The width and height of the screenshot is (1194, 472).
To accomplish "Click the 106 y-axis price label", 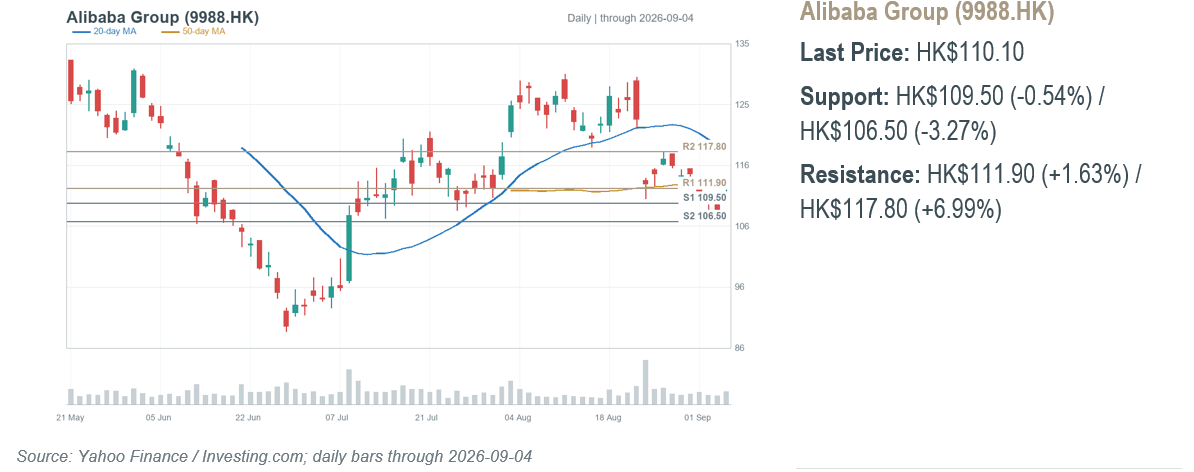I will [x=742, y=226].
